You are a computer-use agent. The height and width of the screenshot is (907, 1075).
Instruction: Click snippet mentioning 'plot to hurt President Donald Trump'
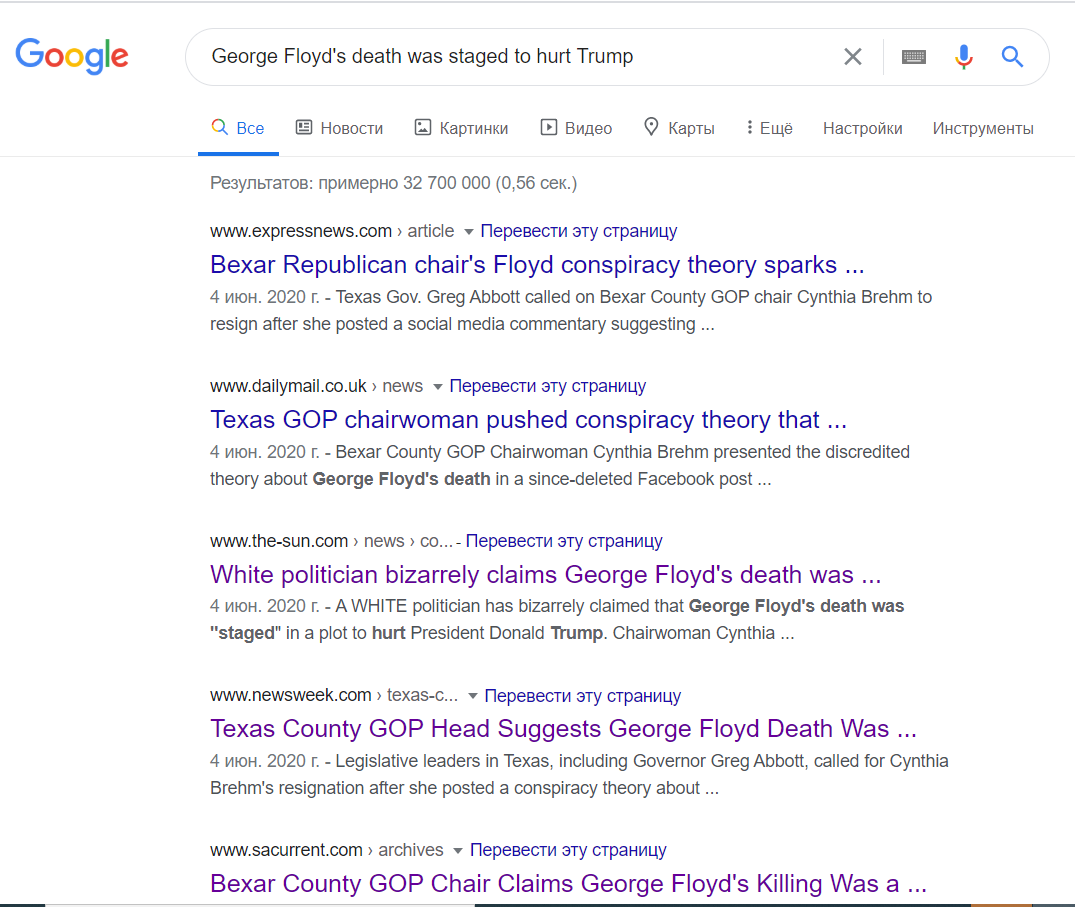pyautogui.click(x=557, y=620)
